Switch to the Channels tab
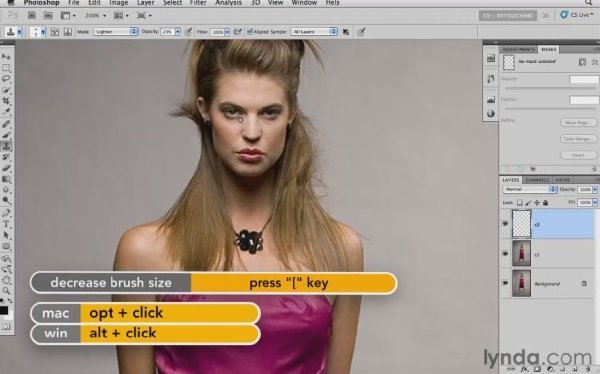The width and height of the screenshot is (600, 374). [537, 180]
